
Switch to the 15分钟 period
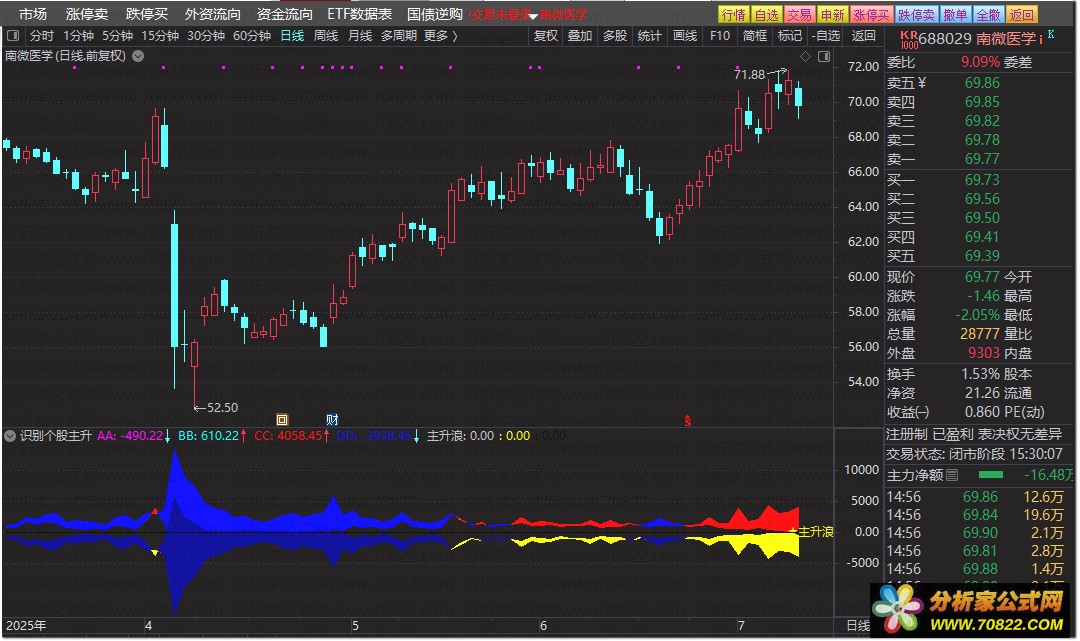tap(160, 35)
